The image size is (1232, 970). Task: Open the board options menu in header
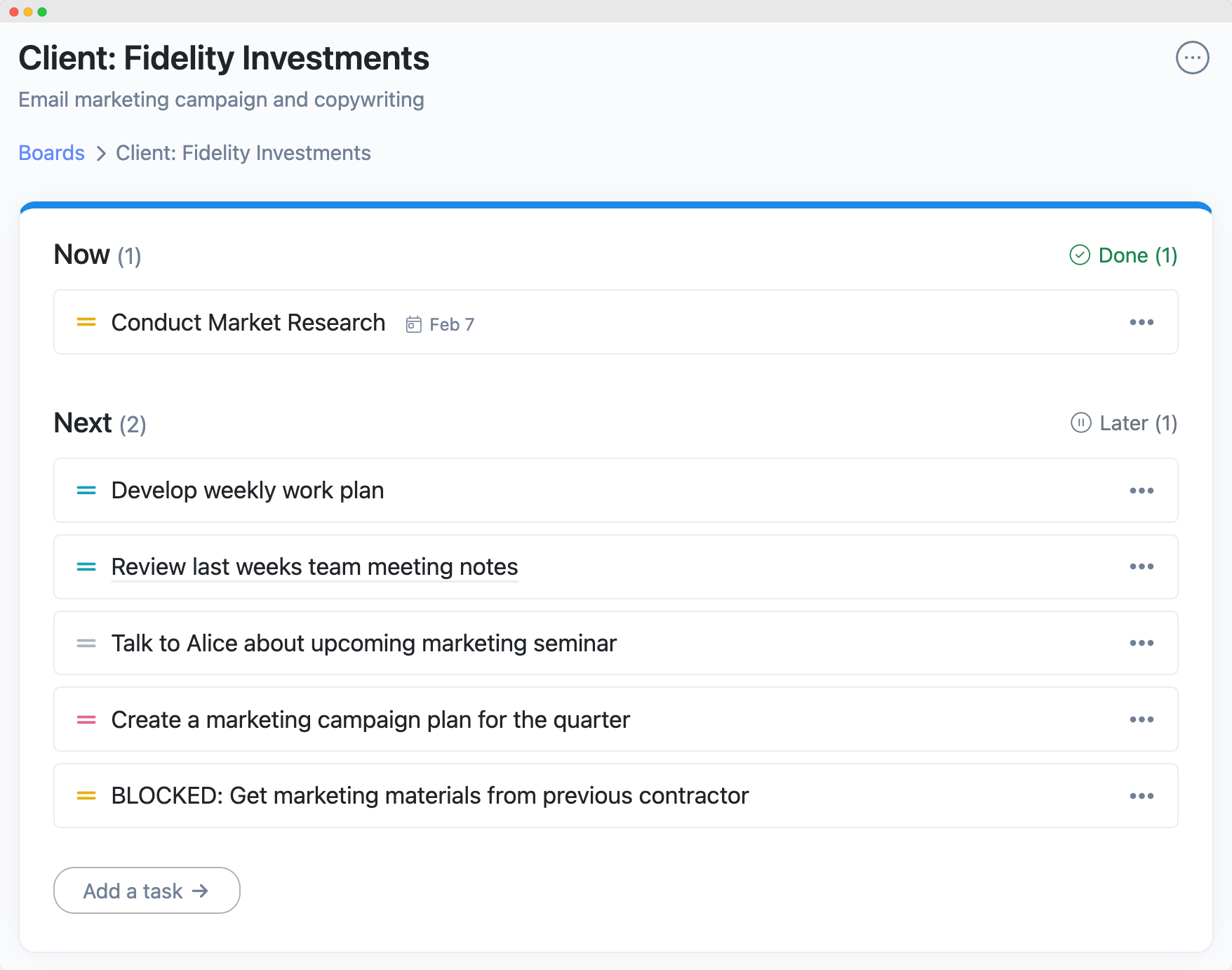point(1192,58)
